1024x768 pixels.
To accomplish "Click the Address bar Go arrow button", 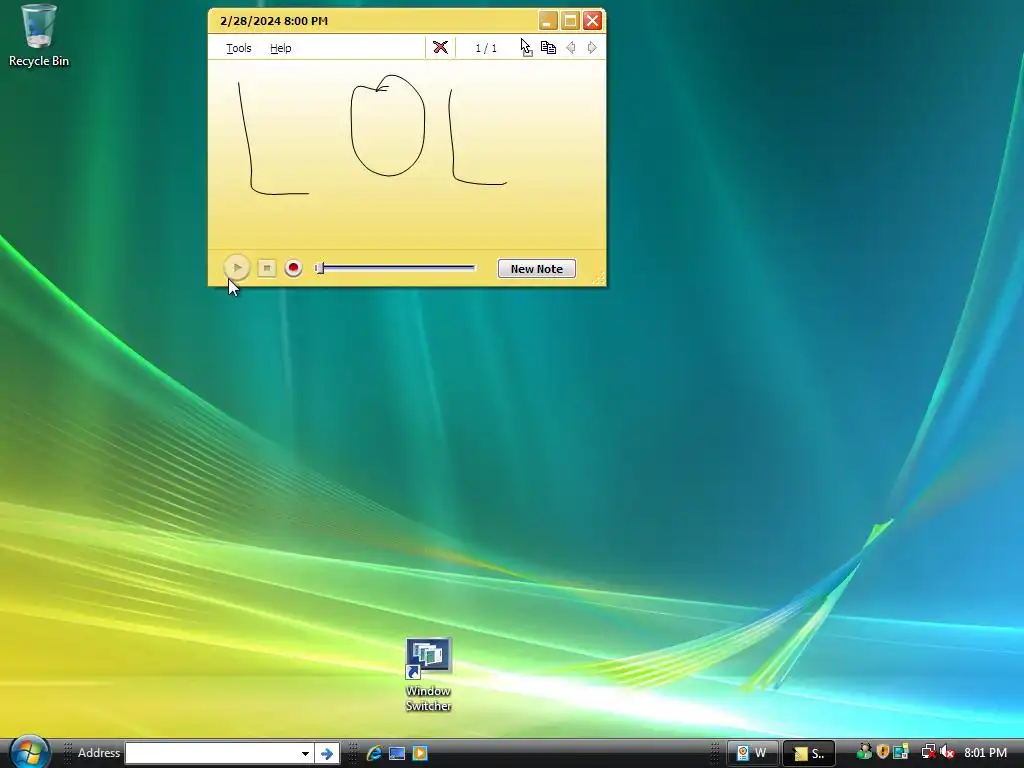I will [x=327, y=753].
